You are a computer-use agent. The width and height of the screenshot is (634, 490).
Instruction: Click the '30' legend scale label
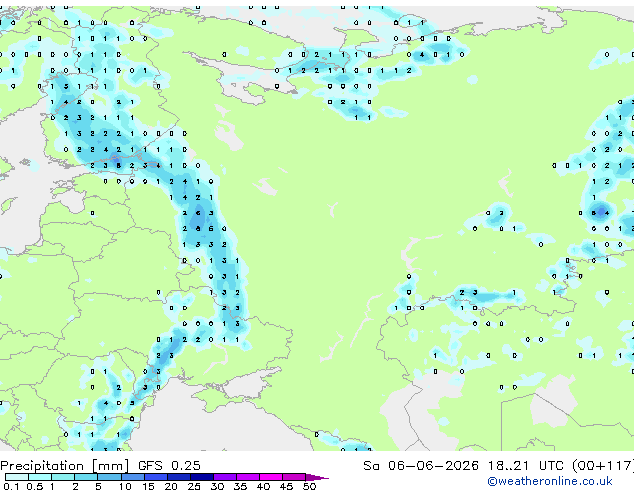pyautogui.click(x=217, y=486)
